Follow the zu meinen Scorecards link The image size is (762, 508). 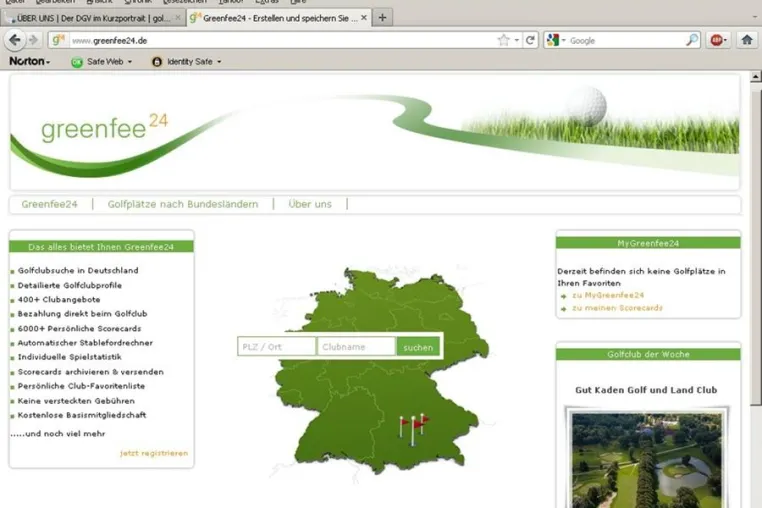617,308
